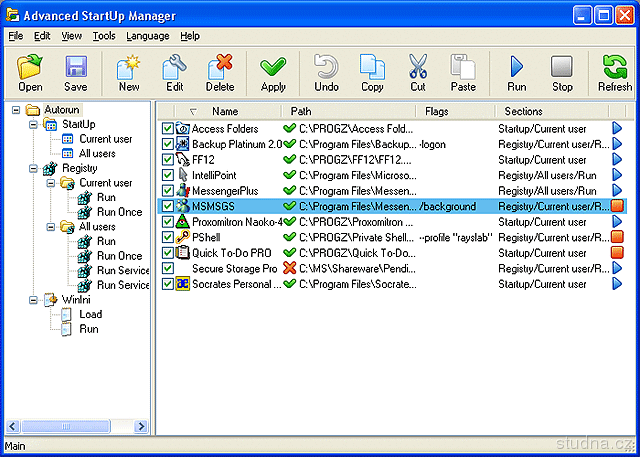Open the Tools menu
This screenshot has height=457, width=640.
[104, 36]
